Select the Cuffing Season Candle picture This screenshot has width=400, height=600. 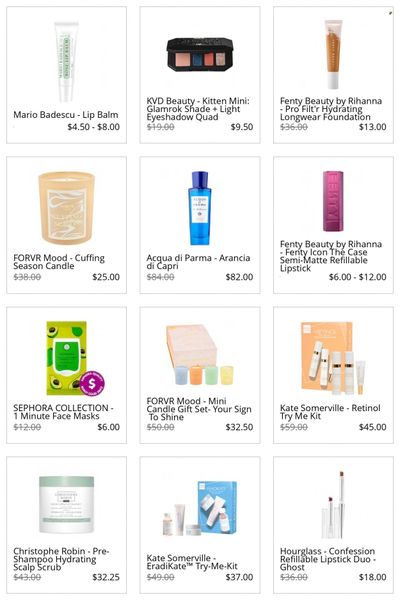pos(67,208)
